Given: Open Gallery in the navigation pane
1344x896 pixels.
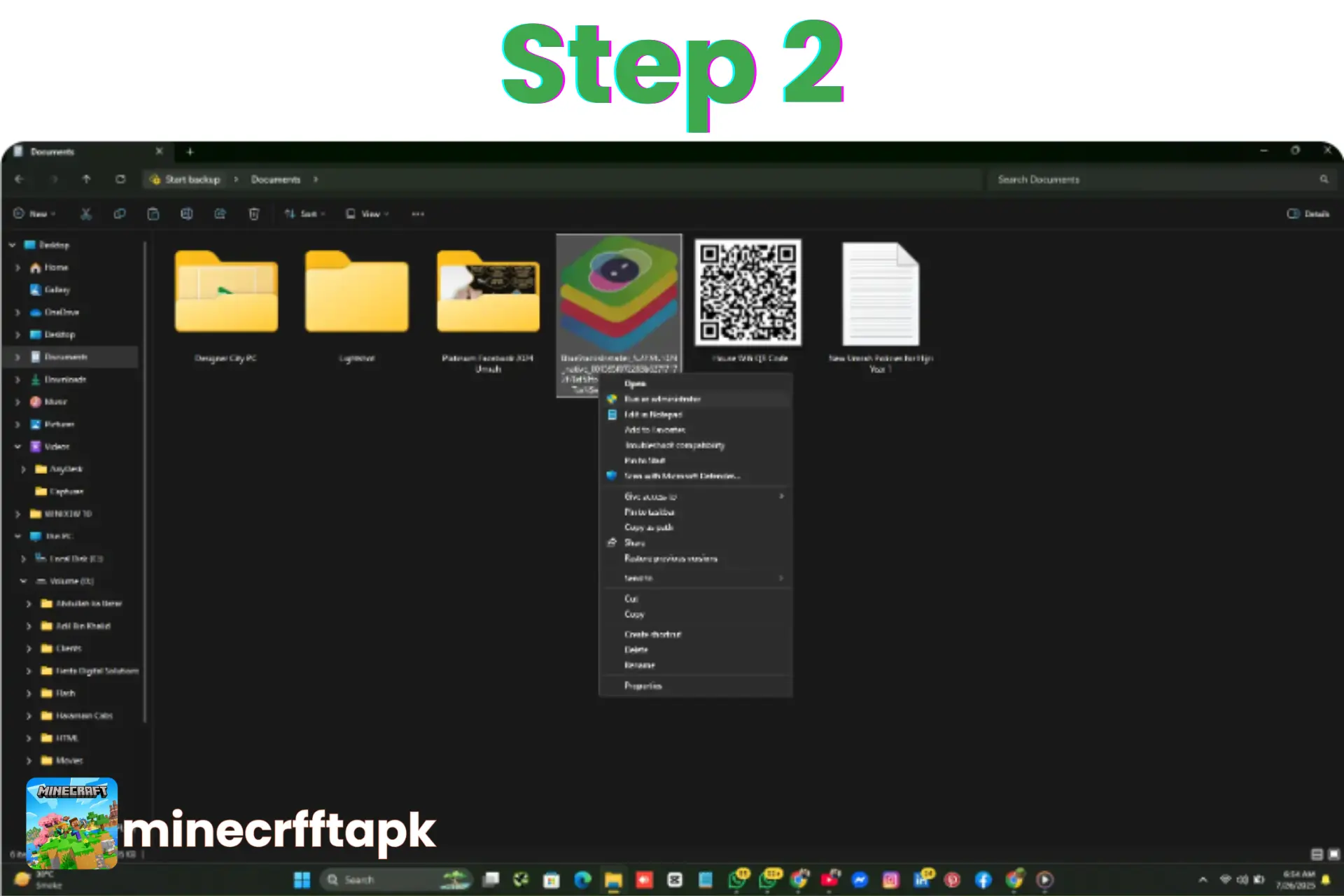Looking at the screenshot, I should click(x=57, y=290).
